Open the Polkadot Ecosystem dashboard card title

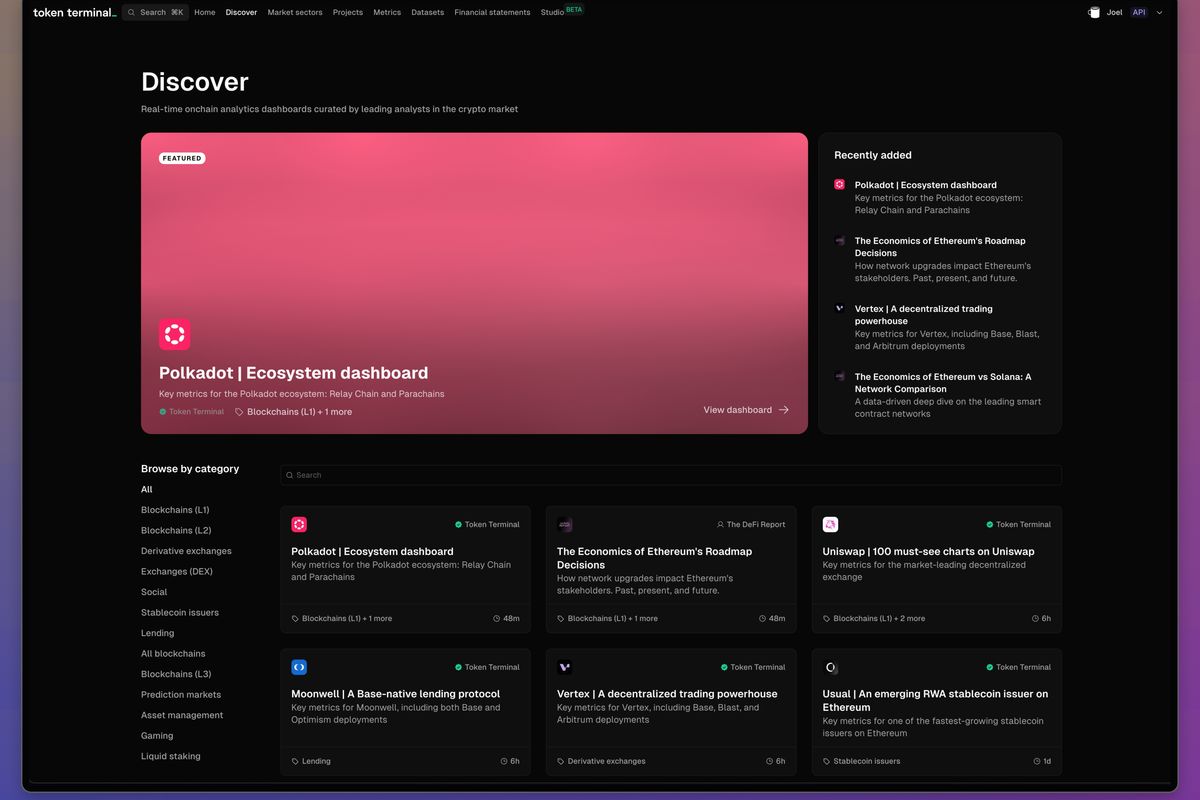tap(372, 551)
